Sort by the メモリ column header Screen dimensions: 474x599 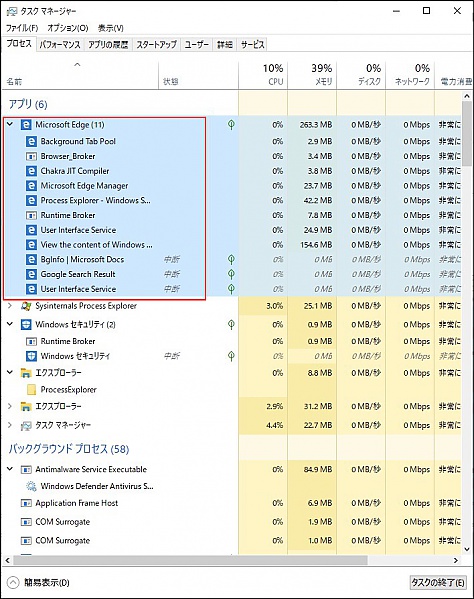click(x=312, y=75)
